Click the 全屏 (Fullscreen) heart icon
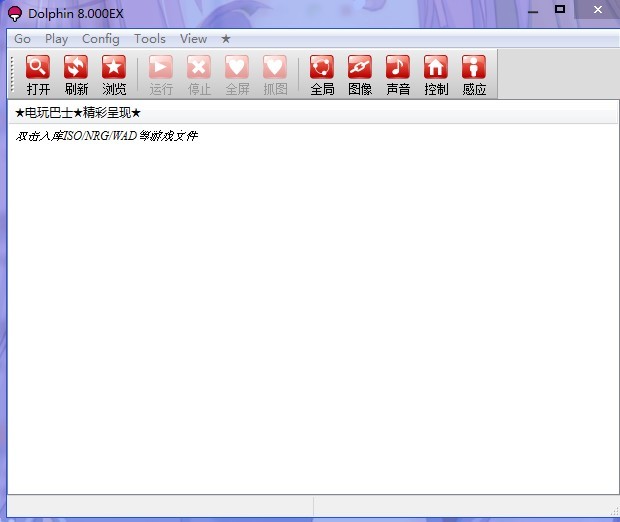 (237, 67)
